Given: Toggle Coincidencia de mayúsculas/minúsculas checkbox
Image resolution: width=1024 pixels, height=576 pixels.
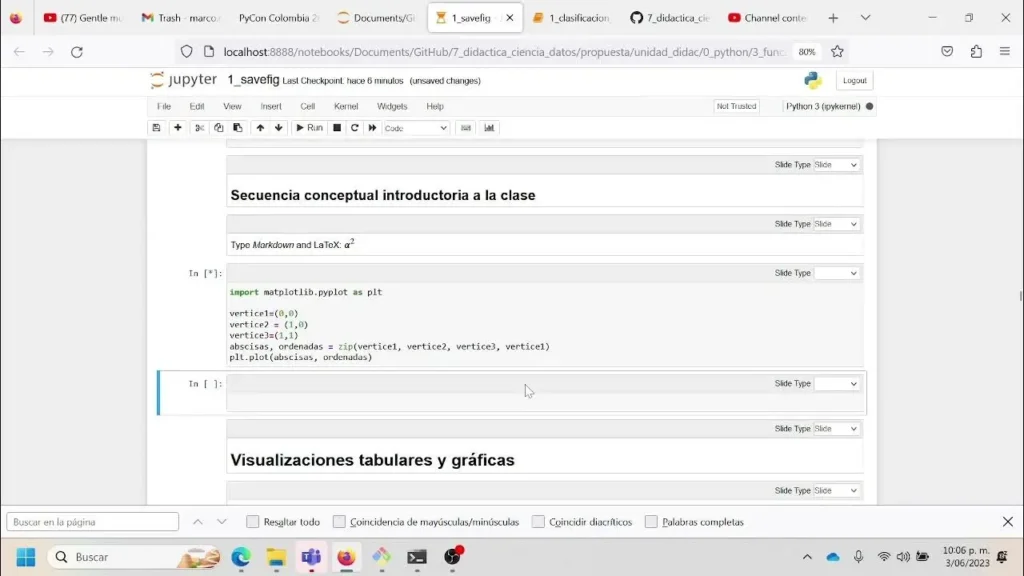Looking at the screenshot, I should tap(340, 522).
